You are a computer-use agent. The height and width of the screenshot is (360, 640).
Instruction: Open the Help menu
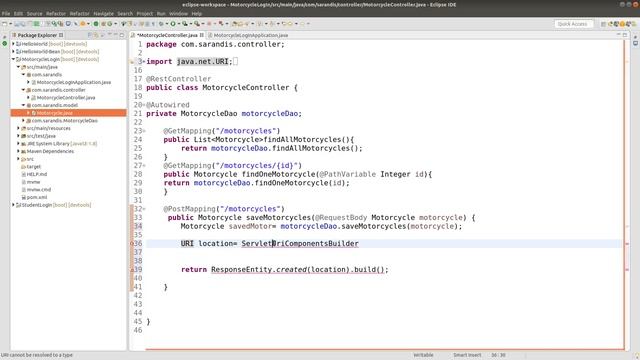pyautogui.click(x=197, y=13)
